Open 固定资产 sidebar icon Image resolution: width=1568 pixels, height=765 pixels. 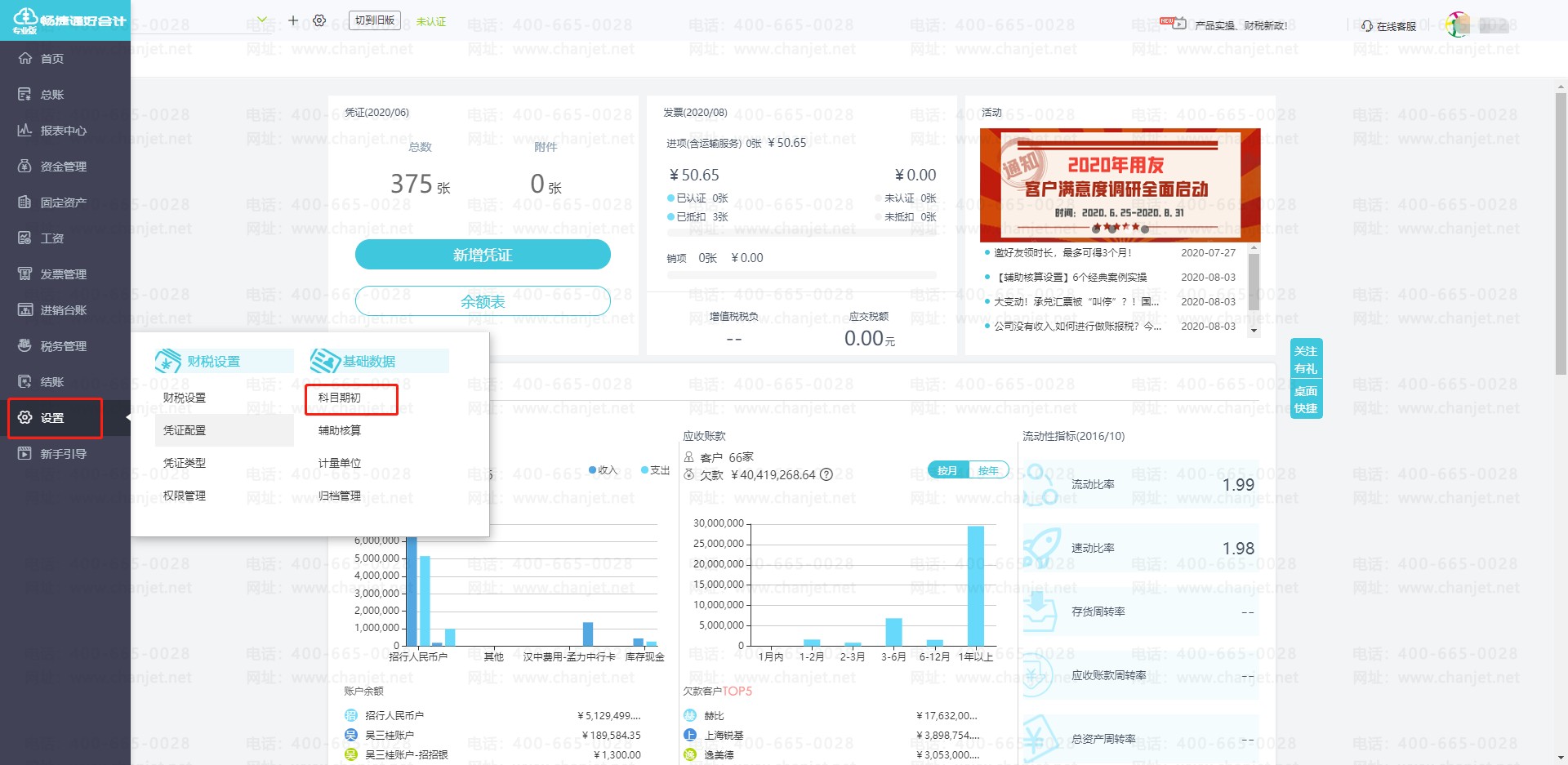tap(24, 202)
